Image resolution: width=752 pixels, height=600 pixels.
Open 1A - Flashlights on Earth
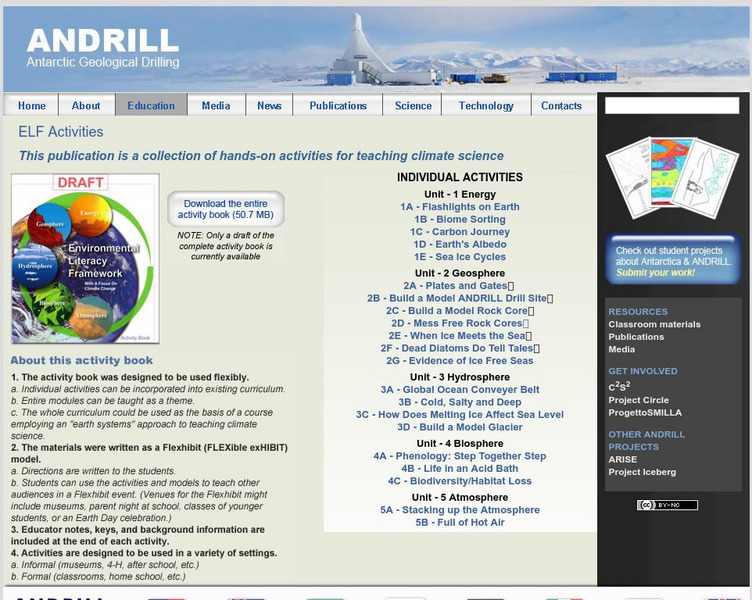click(460, 207)
